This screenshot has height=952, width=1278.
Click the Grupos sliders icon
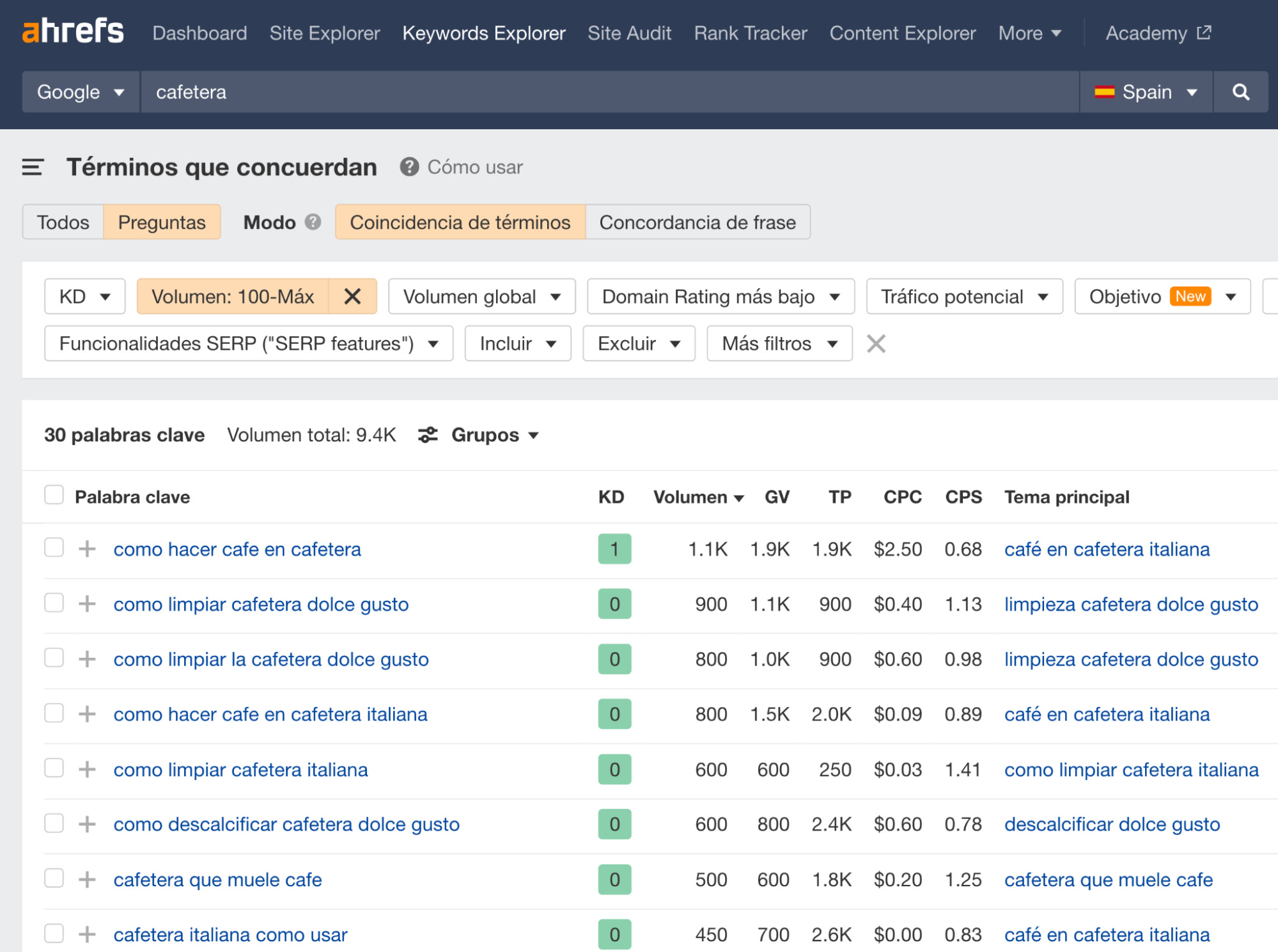pyautogui.click(x=428, y=435)
